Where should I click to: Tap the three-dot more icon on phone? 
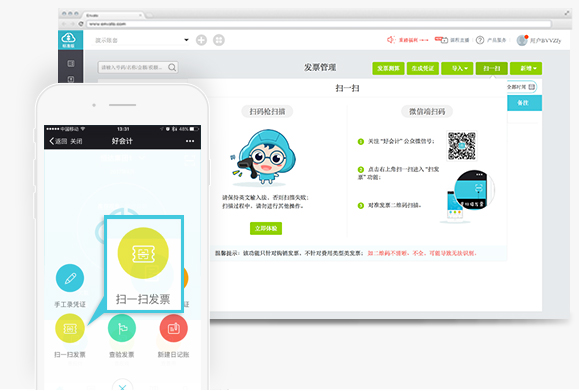click(190, 141)
